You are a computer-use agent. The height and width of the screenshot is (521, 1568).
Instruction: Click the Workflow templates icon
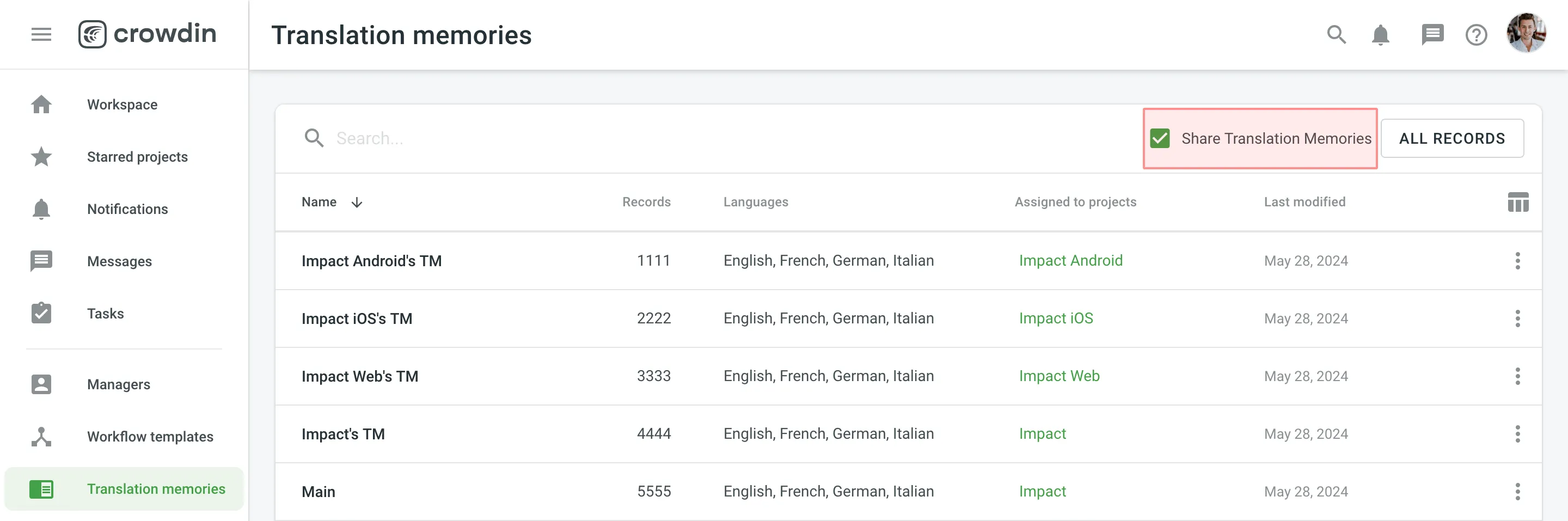pyautogui.click(x=41, y=437)
